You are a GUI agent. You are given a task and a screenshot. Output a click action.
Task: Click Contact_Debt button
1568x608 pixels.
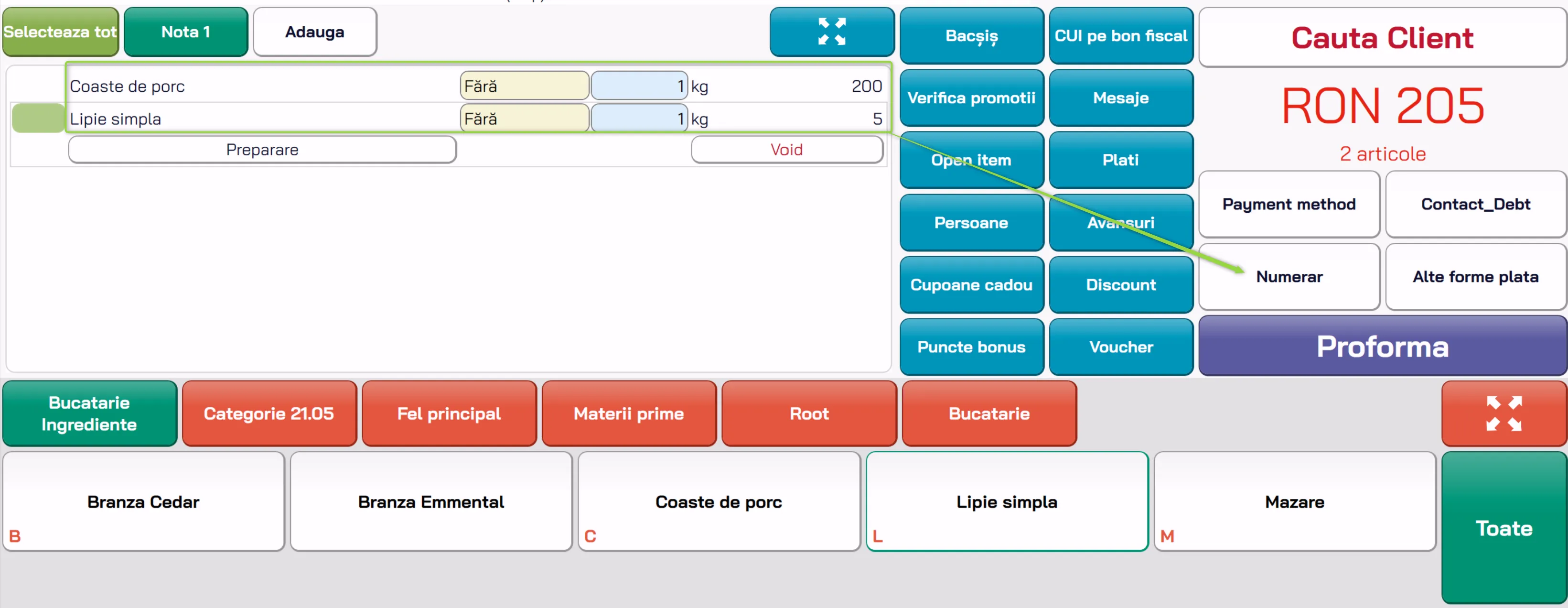[x=1475, y=204]
